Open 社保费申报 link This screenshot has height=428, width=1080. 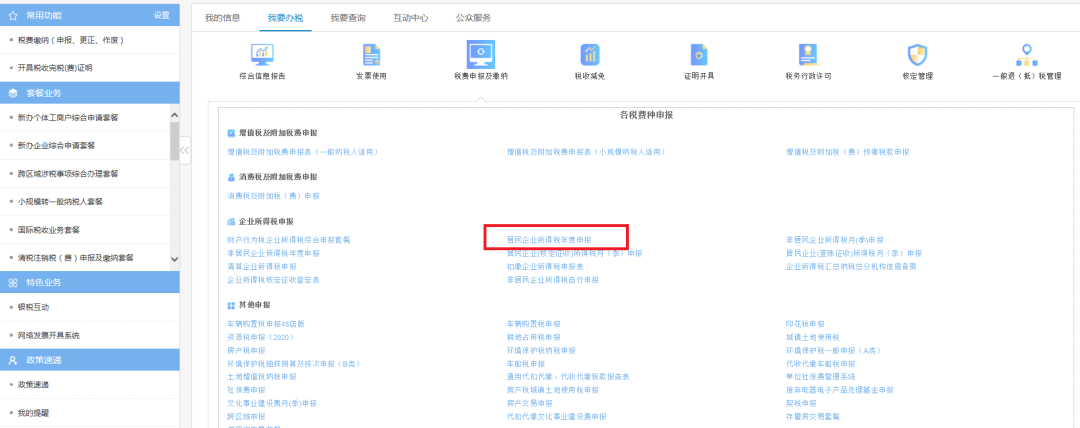pyautogui.click(x=247, y=389)
